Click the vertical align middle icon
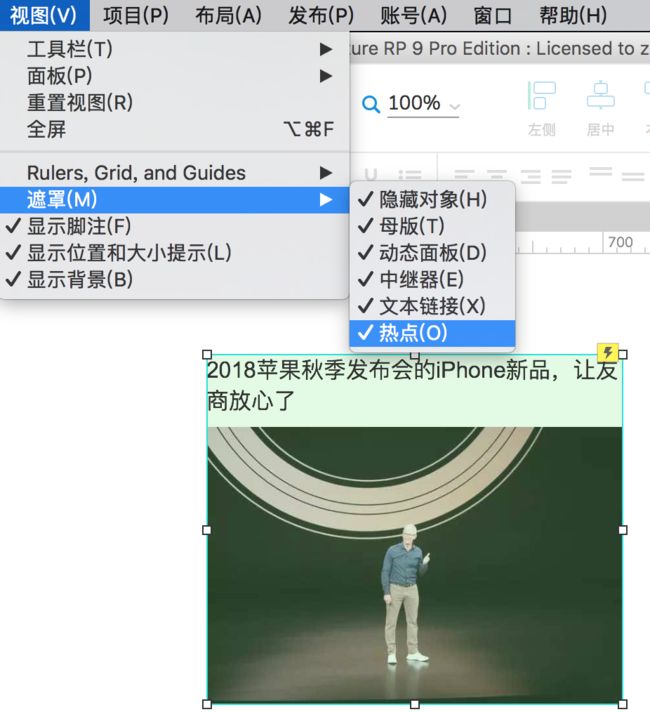This screenshot has height=712, width=650. pos(633,176)
